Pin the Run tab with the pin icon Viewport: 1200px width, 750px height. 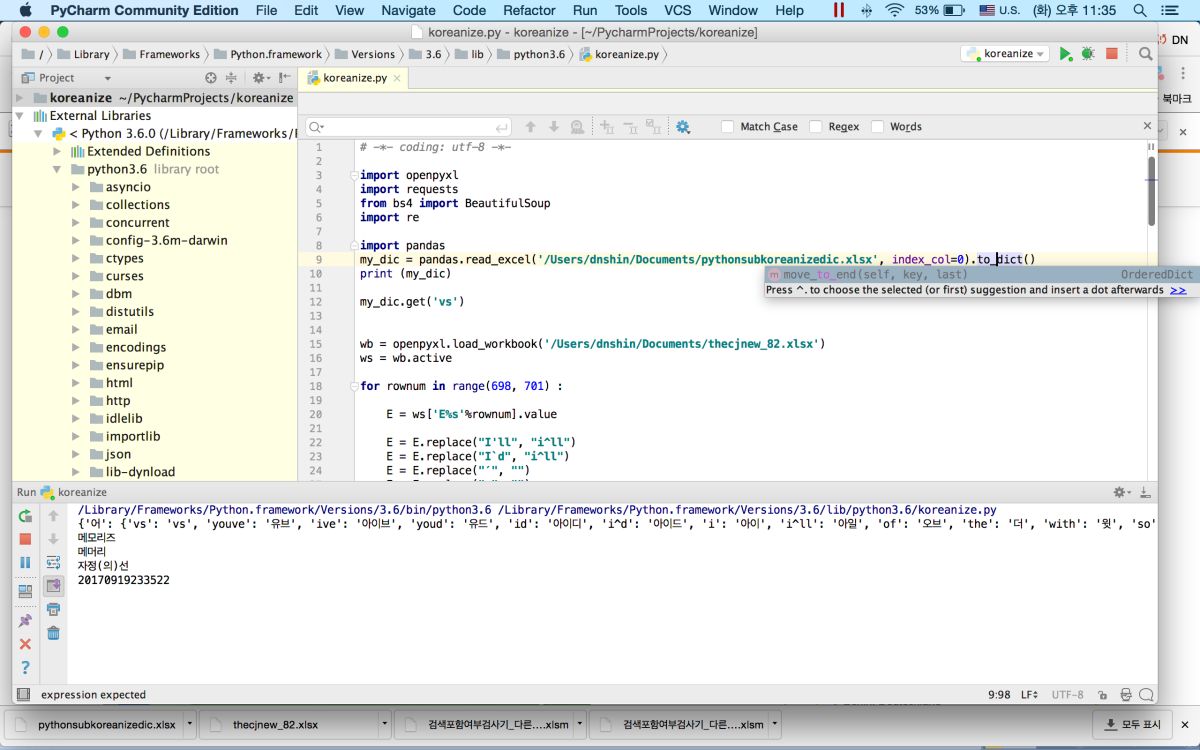click(x=26, y=621)
